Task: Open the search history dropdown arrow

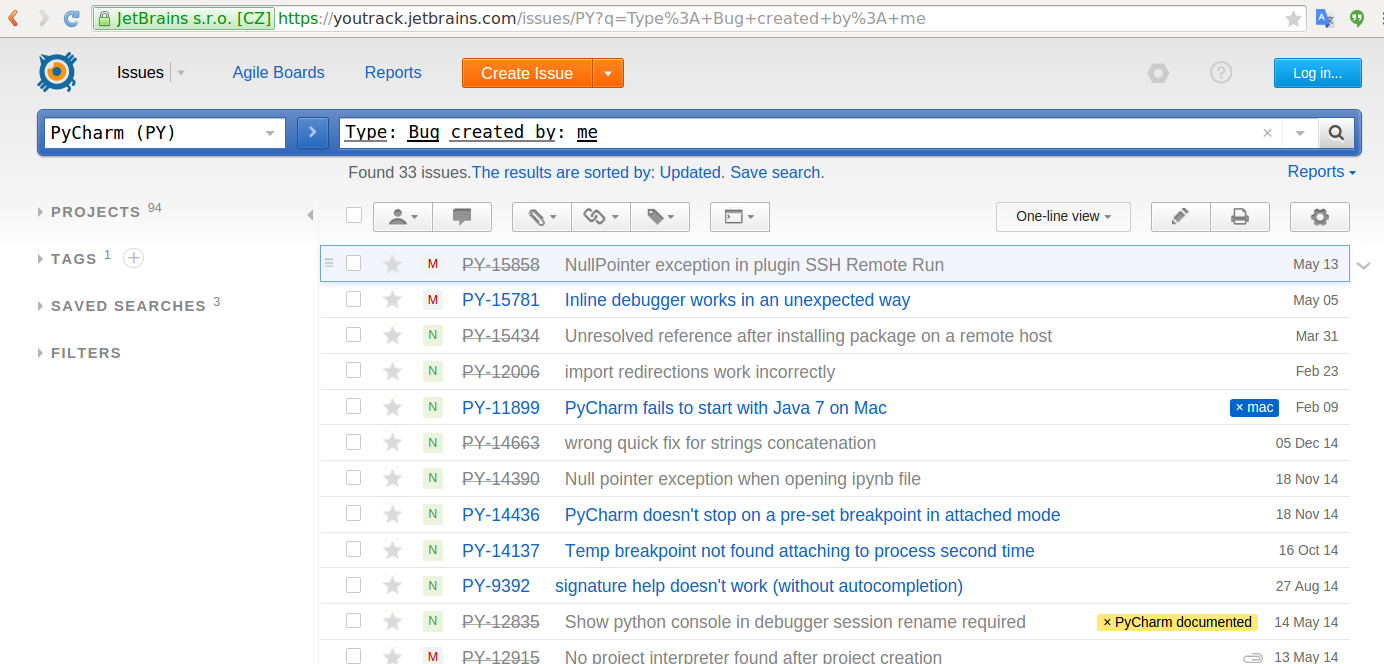Action: [x=1300, y=133]
